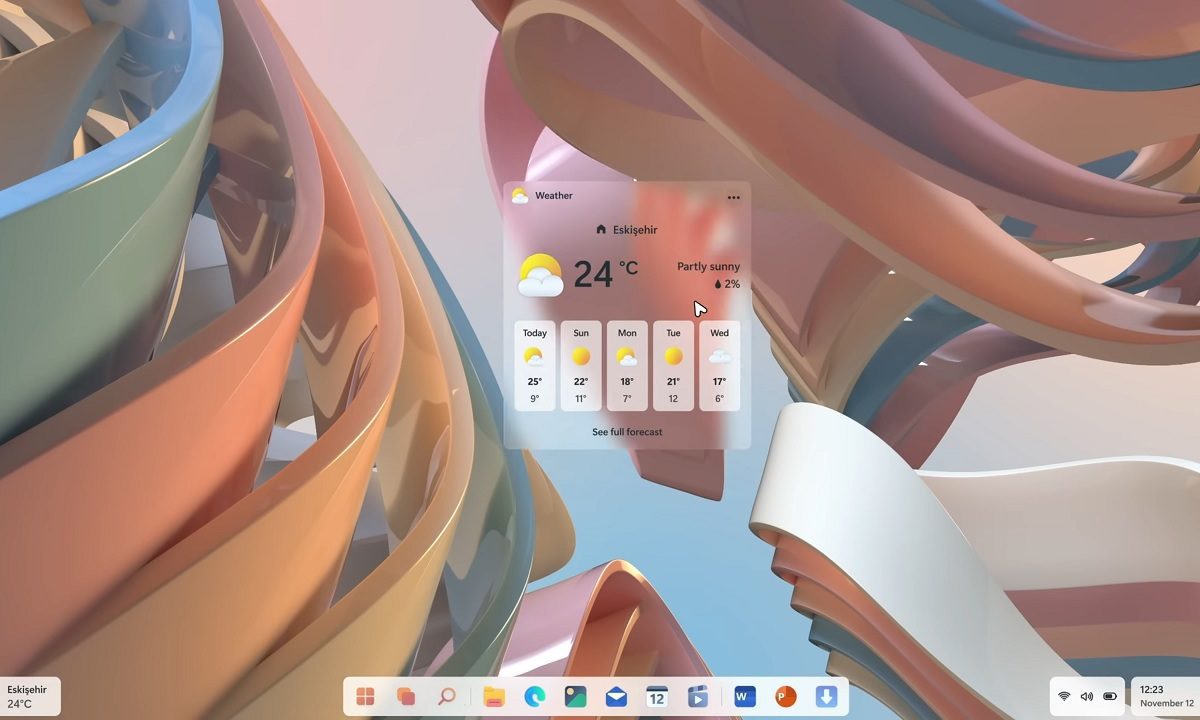Click the Eskişehir weather pill at bottom left
Screen dimensions: 1200x720
click(28, 695)
